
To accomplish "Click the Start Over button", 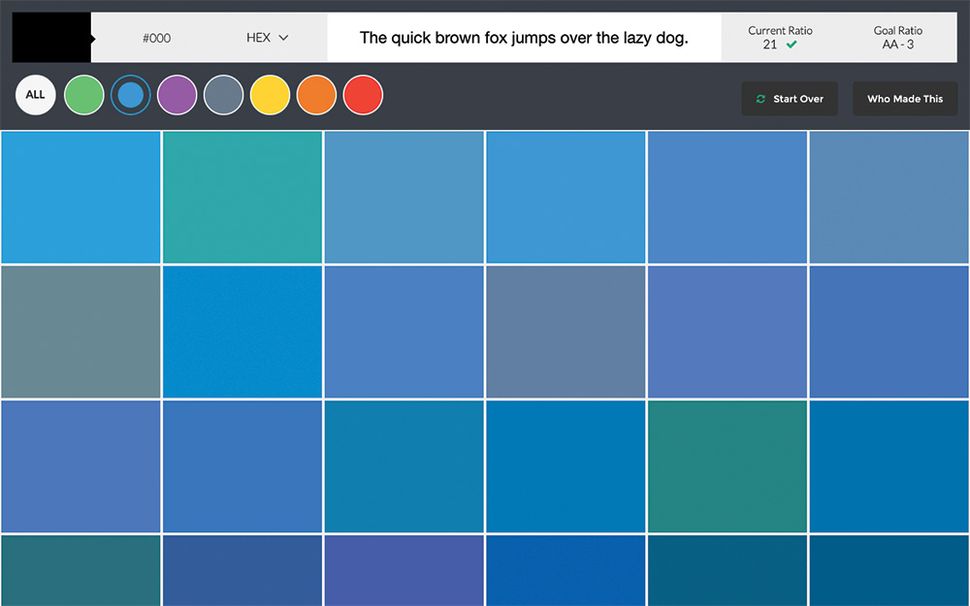I will [789, 99].
